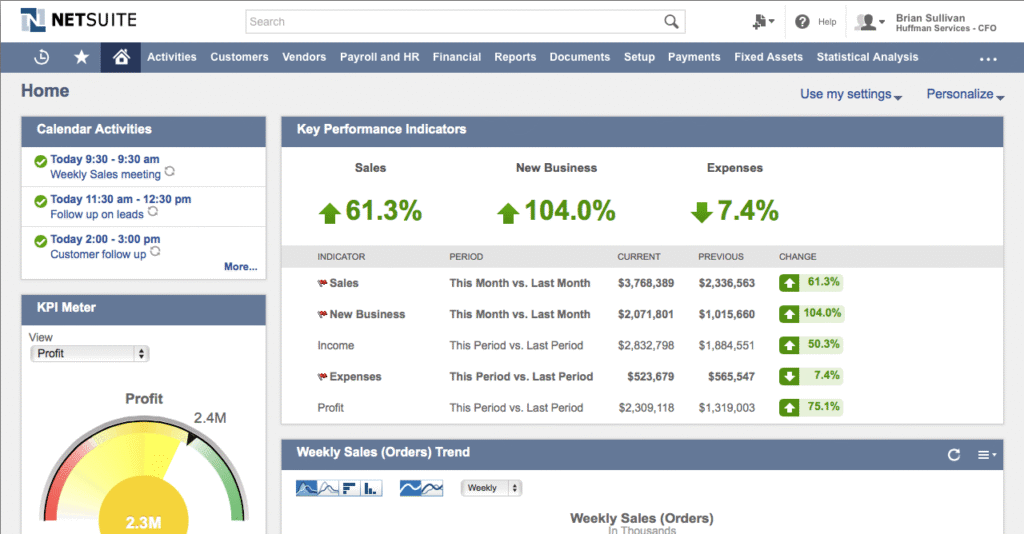
Task: Select the filled area chart type
Action: 306,488
